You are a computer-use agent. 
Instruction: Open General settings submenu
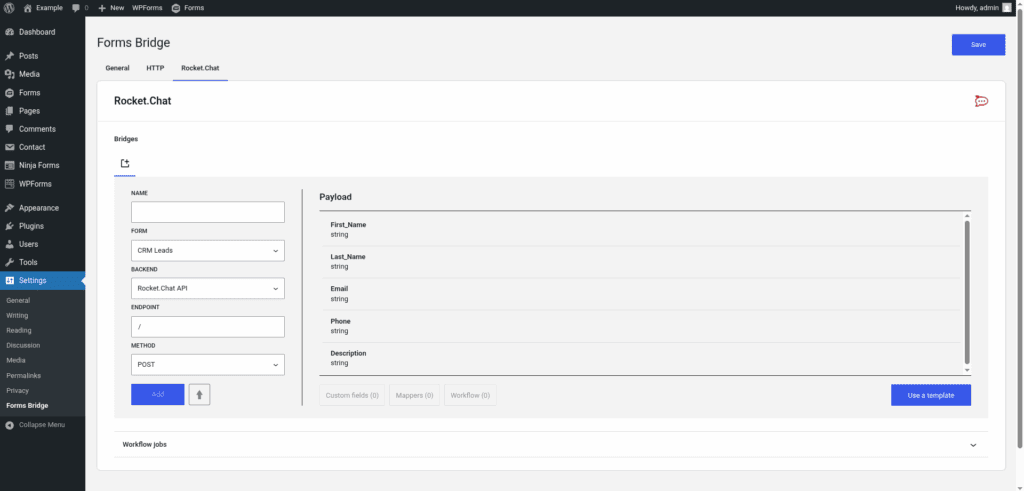[18, 301]
